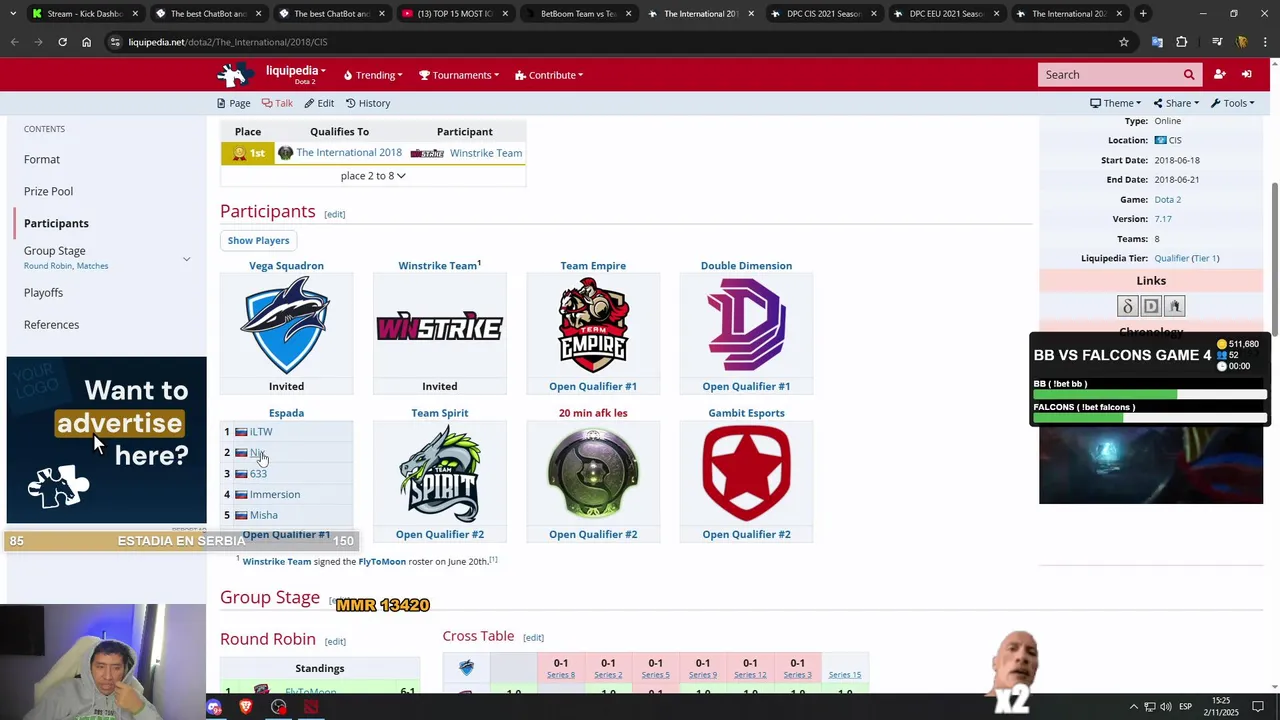
Task: Click the Show Players button
Action: tap(258, 240)
